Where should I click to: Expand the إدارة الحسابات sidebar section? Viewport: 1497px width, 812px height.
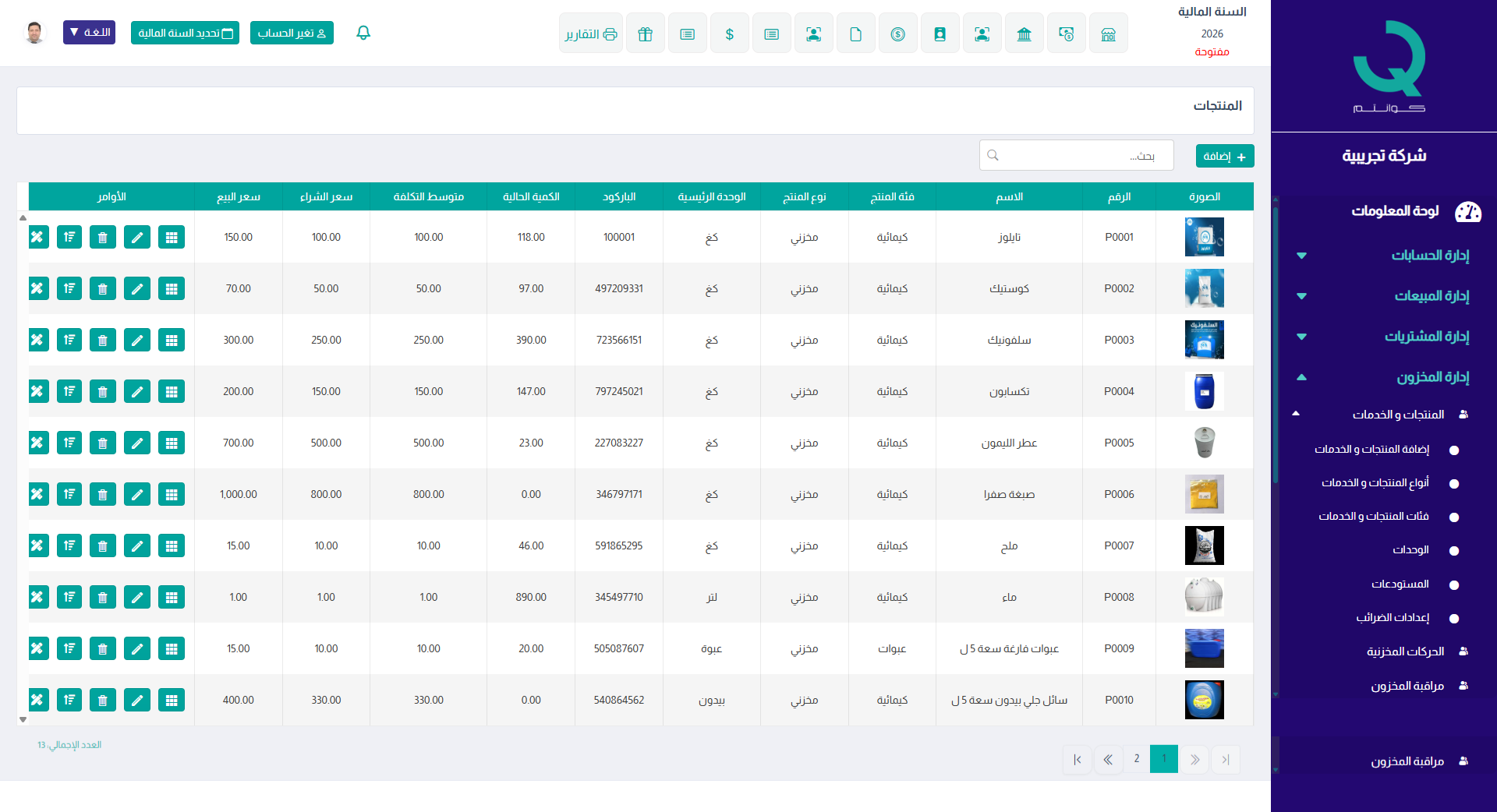pyautogui.click(x=1429, y=256)
